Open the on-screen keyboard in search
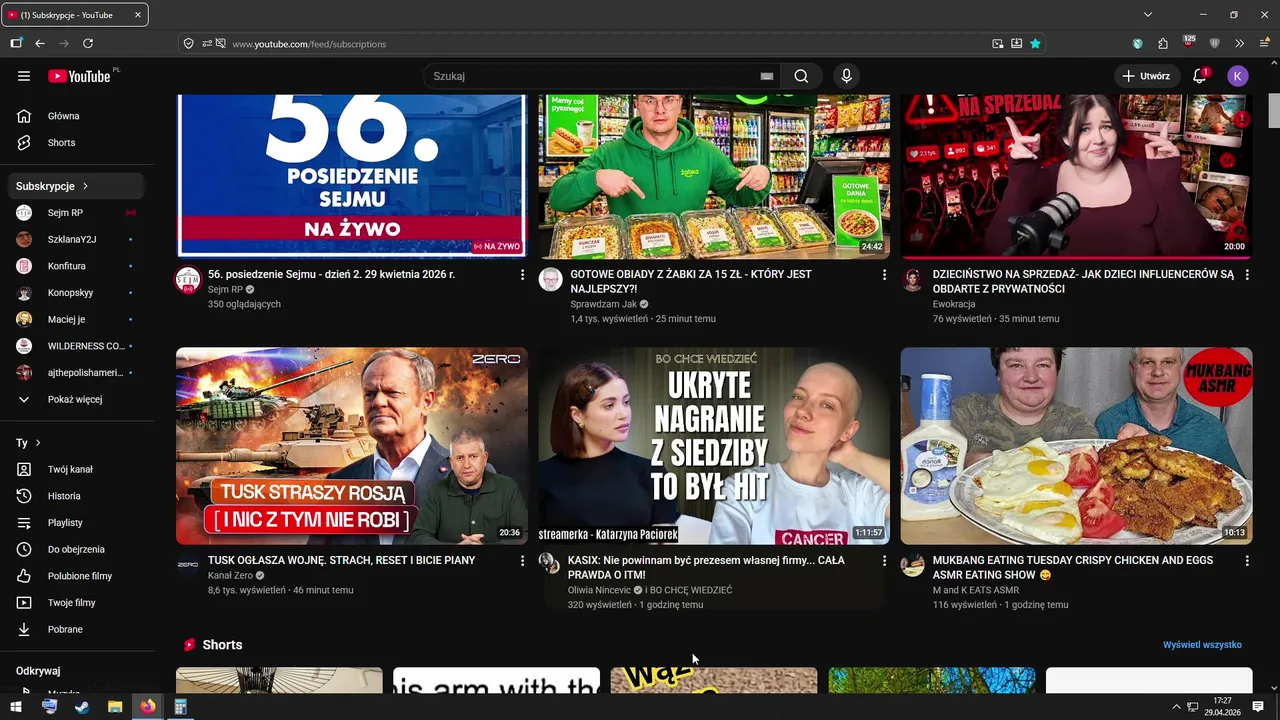The width and height of the screenshot is (1280, 720). 767,76
